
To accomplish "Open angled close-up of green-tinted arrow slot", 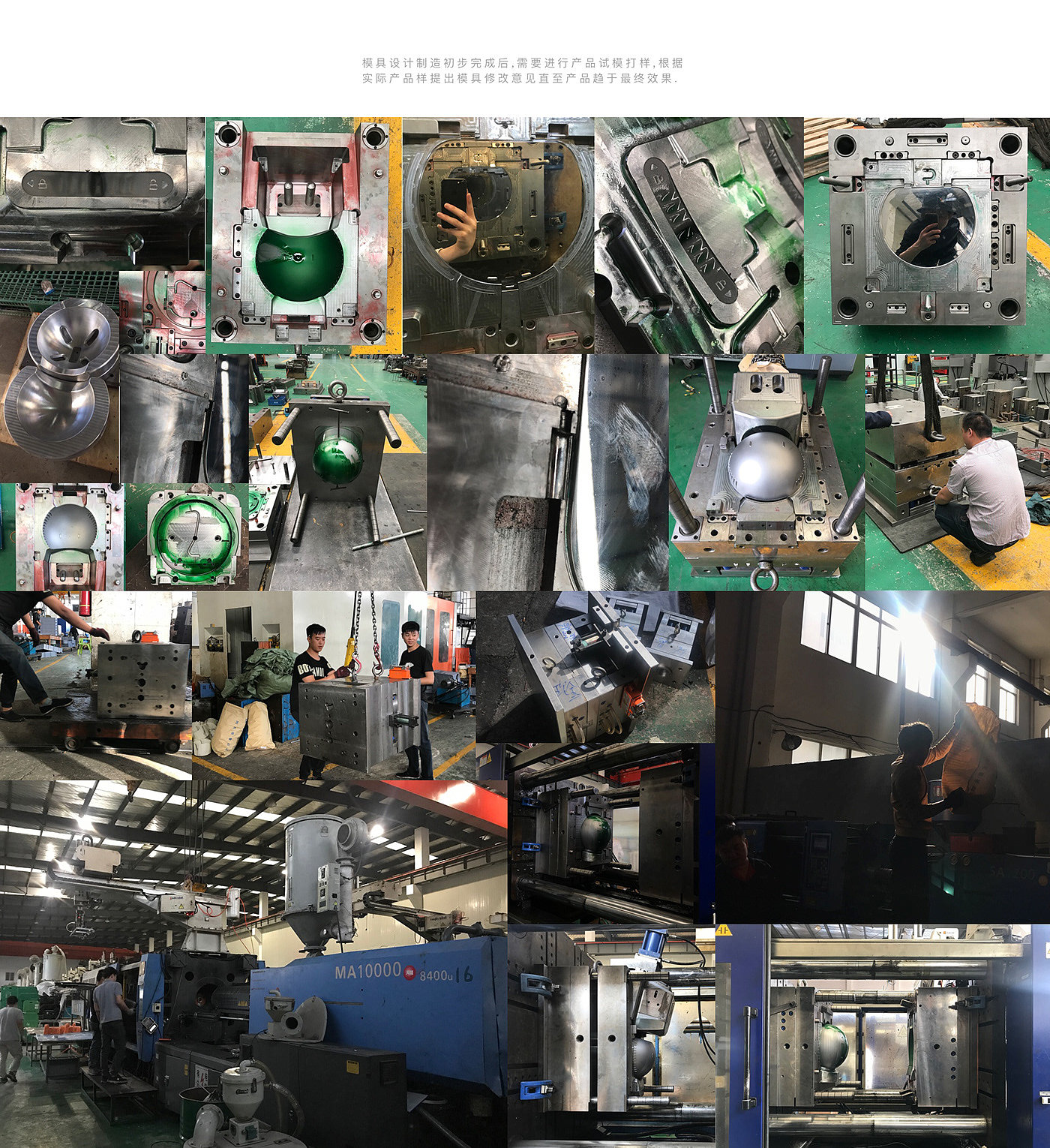I will coord(699,235).
